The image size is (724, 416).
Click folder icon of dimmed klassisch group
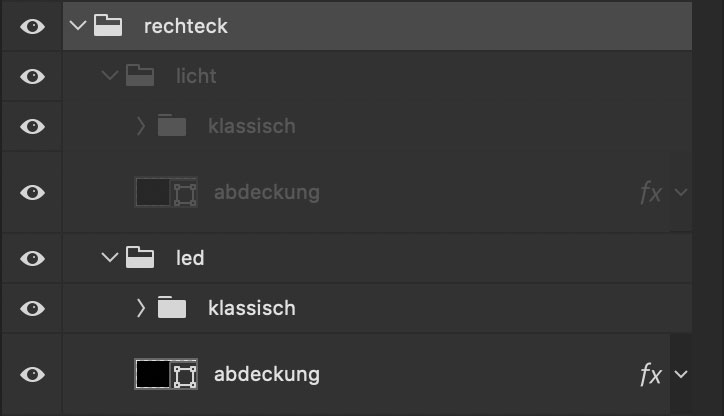pos(172,126)
